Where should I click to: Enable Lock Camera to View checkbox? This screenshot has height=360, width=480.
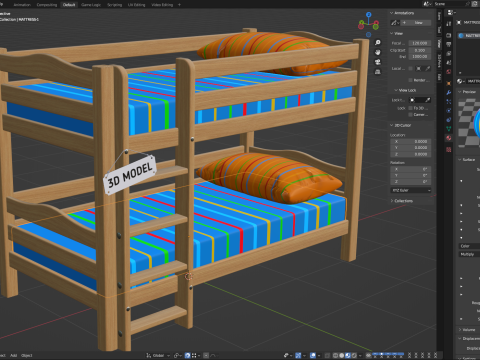tap(410, 115)
